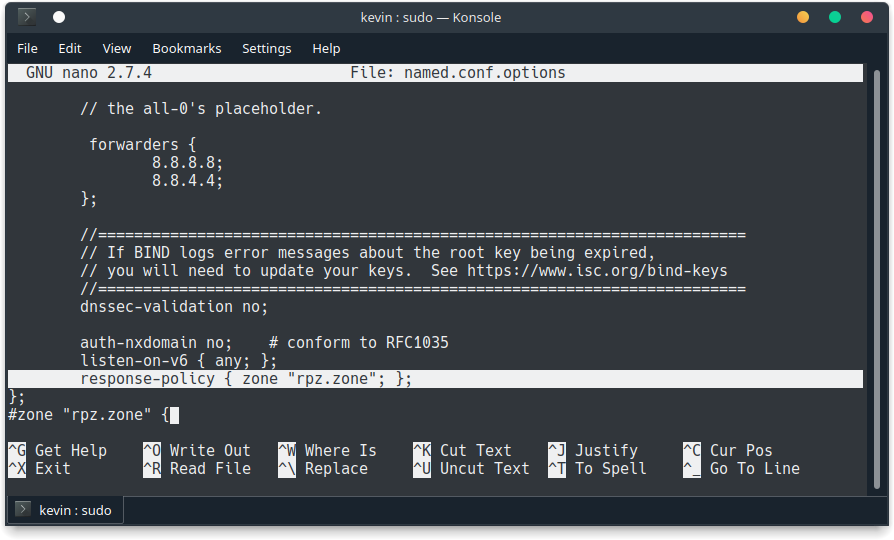
Task: Click the "// the all-0's placeholder." comment
Action: (x=201, y=109)
